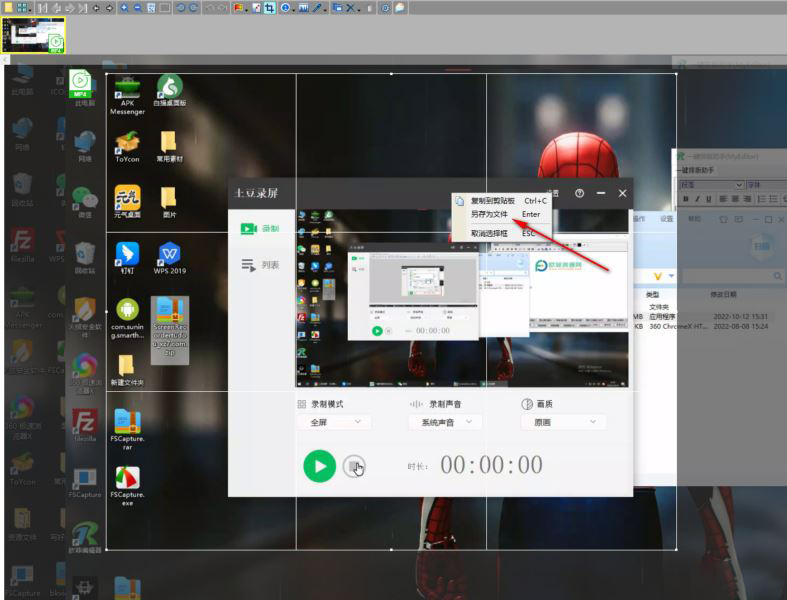787x600 pixels.
Task: Pick the eyedropper color picker tool
Action: (x=317, y=8)
